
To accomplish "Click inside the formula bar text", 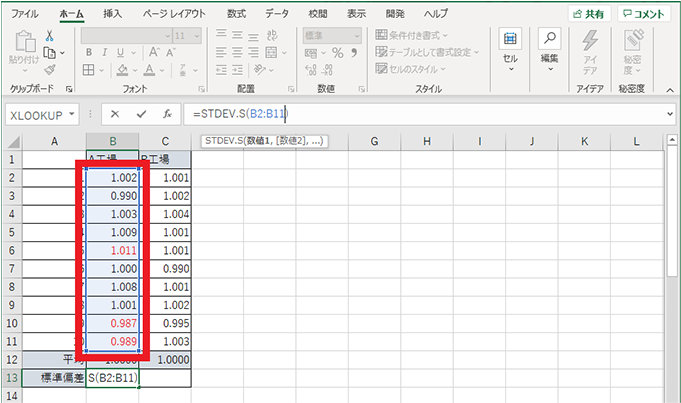I will [241, 114].
